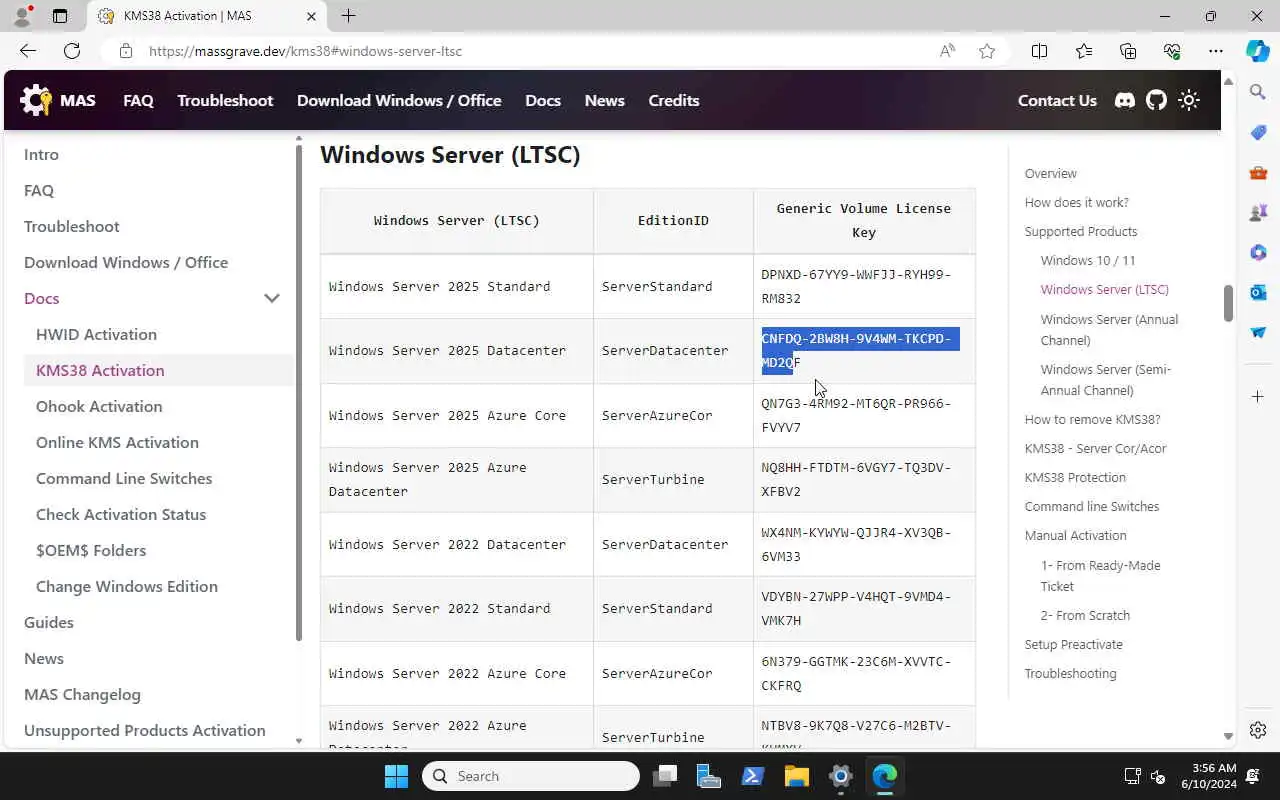Add app with sidebar plus icon

click(x=1258, y=396)
